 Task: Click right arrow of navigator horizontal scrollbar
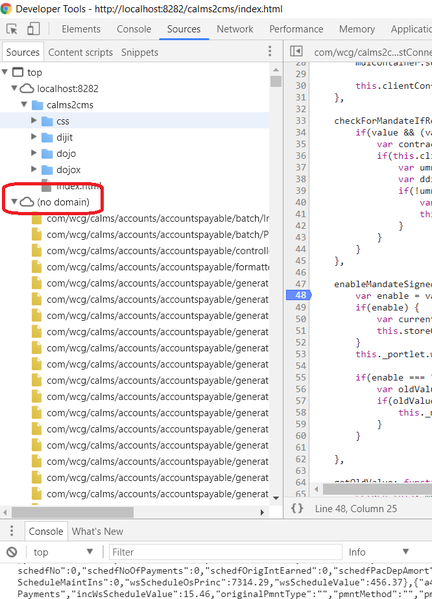(x=262, y=512)
